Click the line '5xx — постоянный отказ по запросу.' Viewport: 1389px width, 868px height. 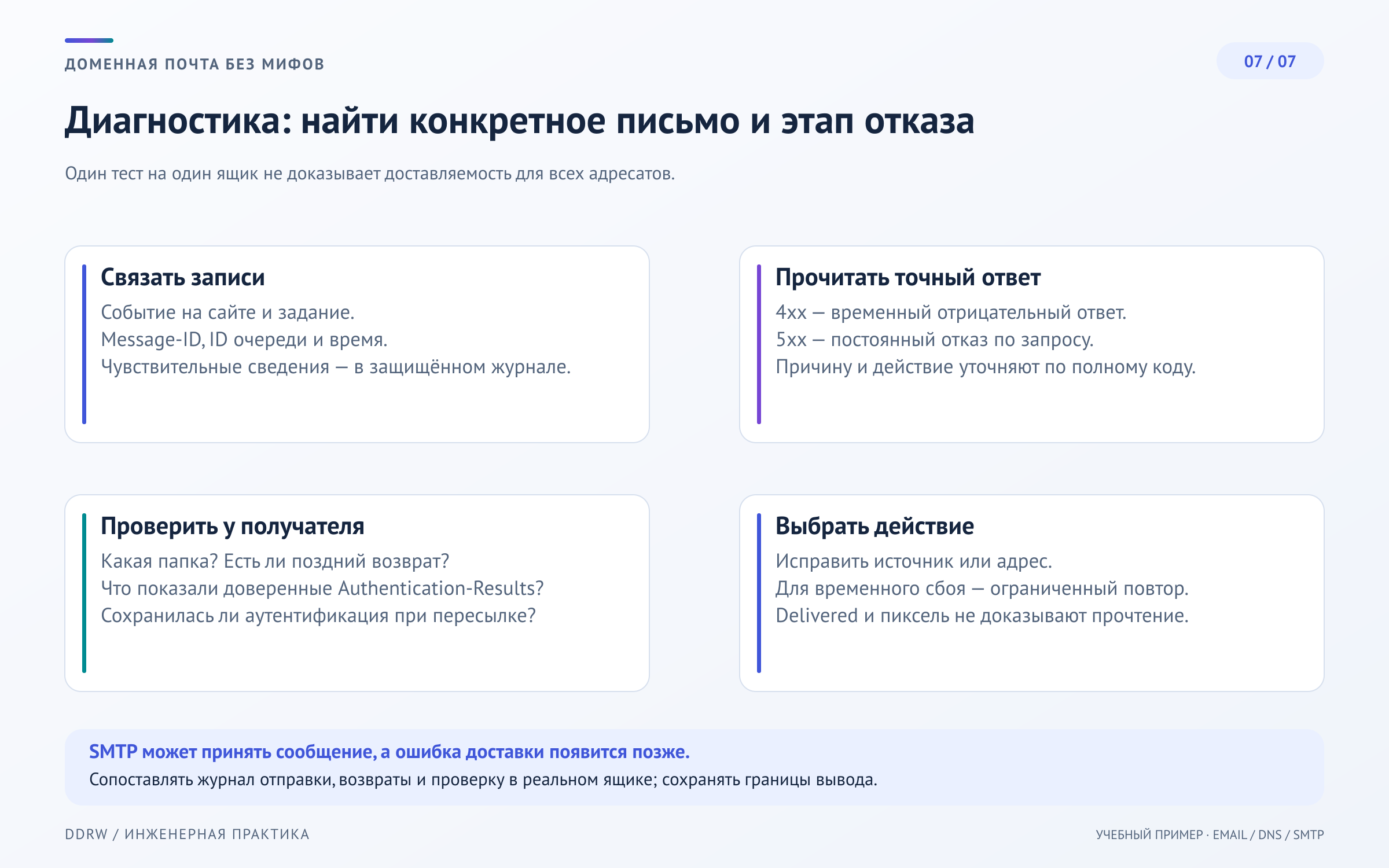[935, 340]
